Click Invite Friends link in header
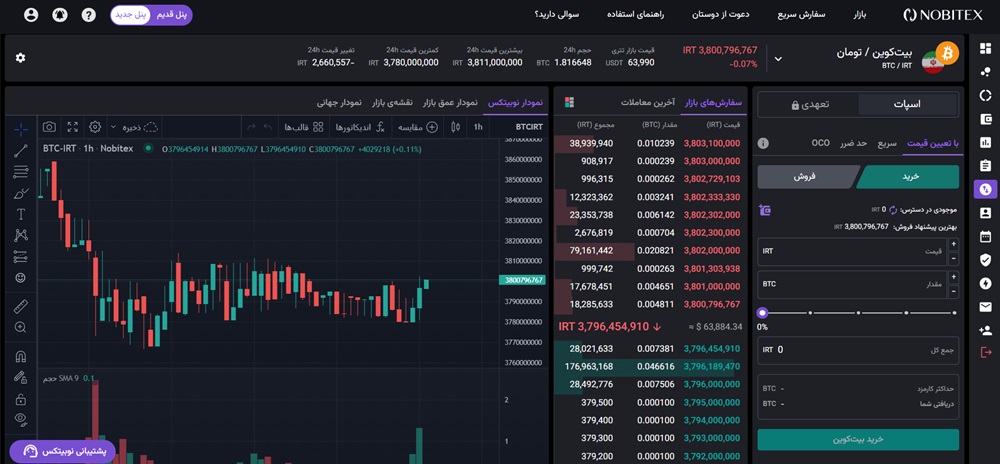1000x464 pixels. [x=721, y=15]
